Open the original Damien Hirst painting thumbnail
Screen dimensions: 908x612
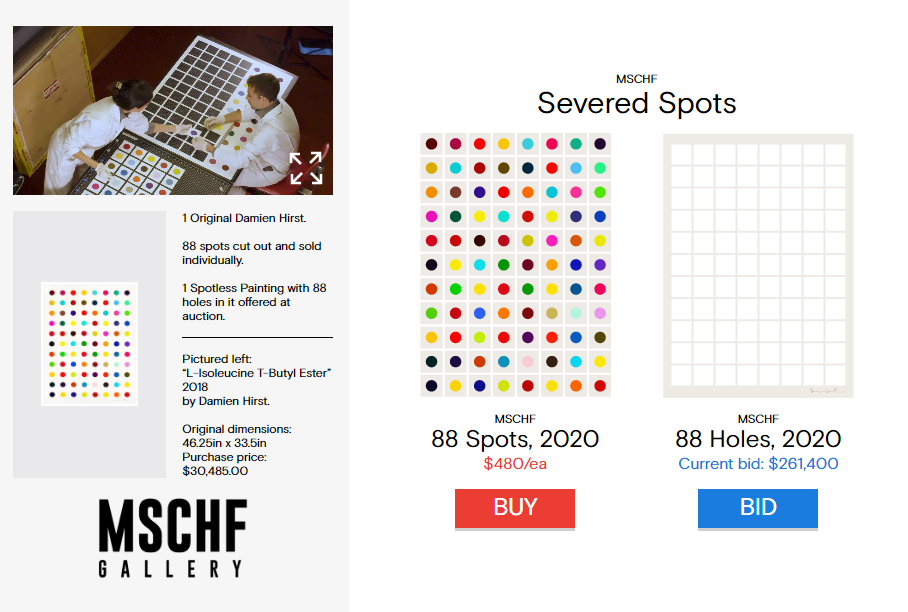tap(89, 343)
